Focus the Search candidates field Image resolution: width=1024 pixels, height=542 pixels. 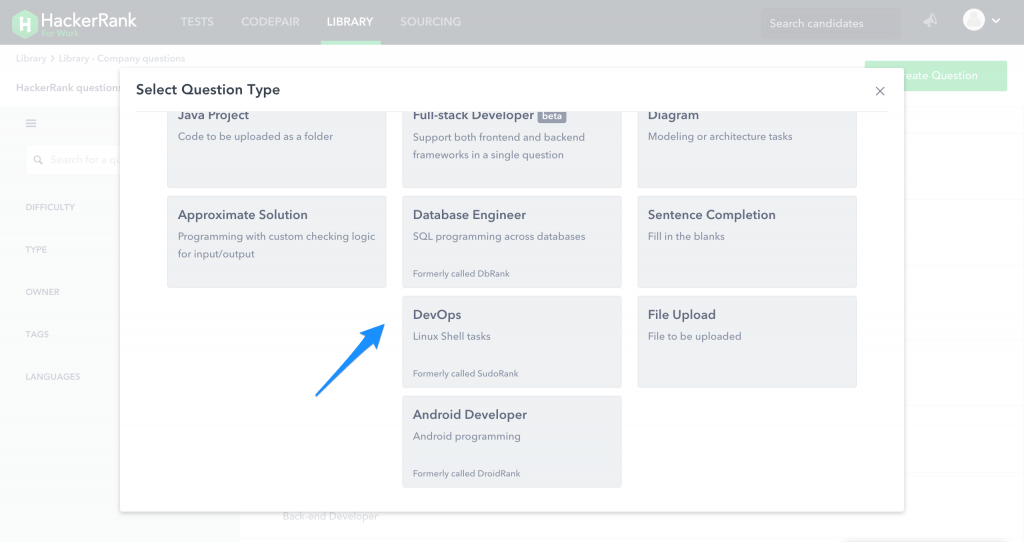tap(831, 24)
